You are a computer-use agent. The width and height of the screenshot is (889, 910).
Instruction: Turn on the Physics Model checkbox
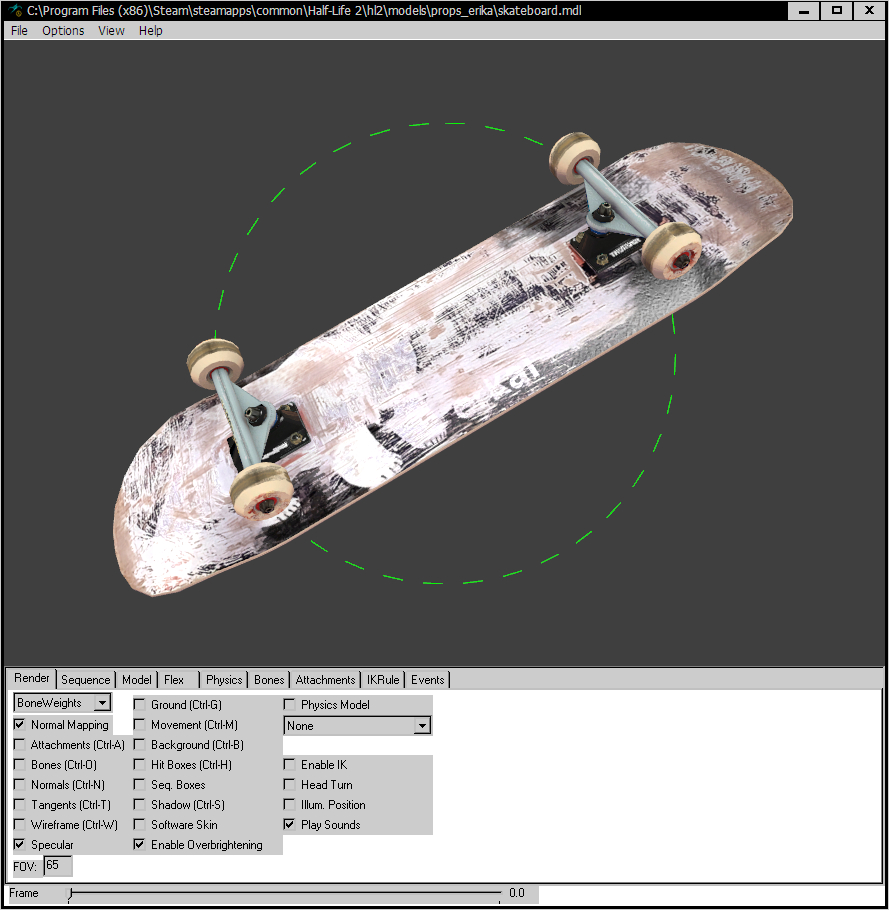click(291, 705)
